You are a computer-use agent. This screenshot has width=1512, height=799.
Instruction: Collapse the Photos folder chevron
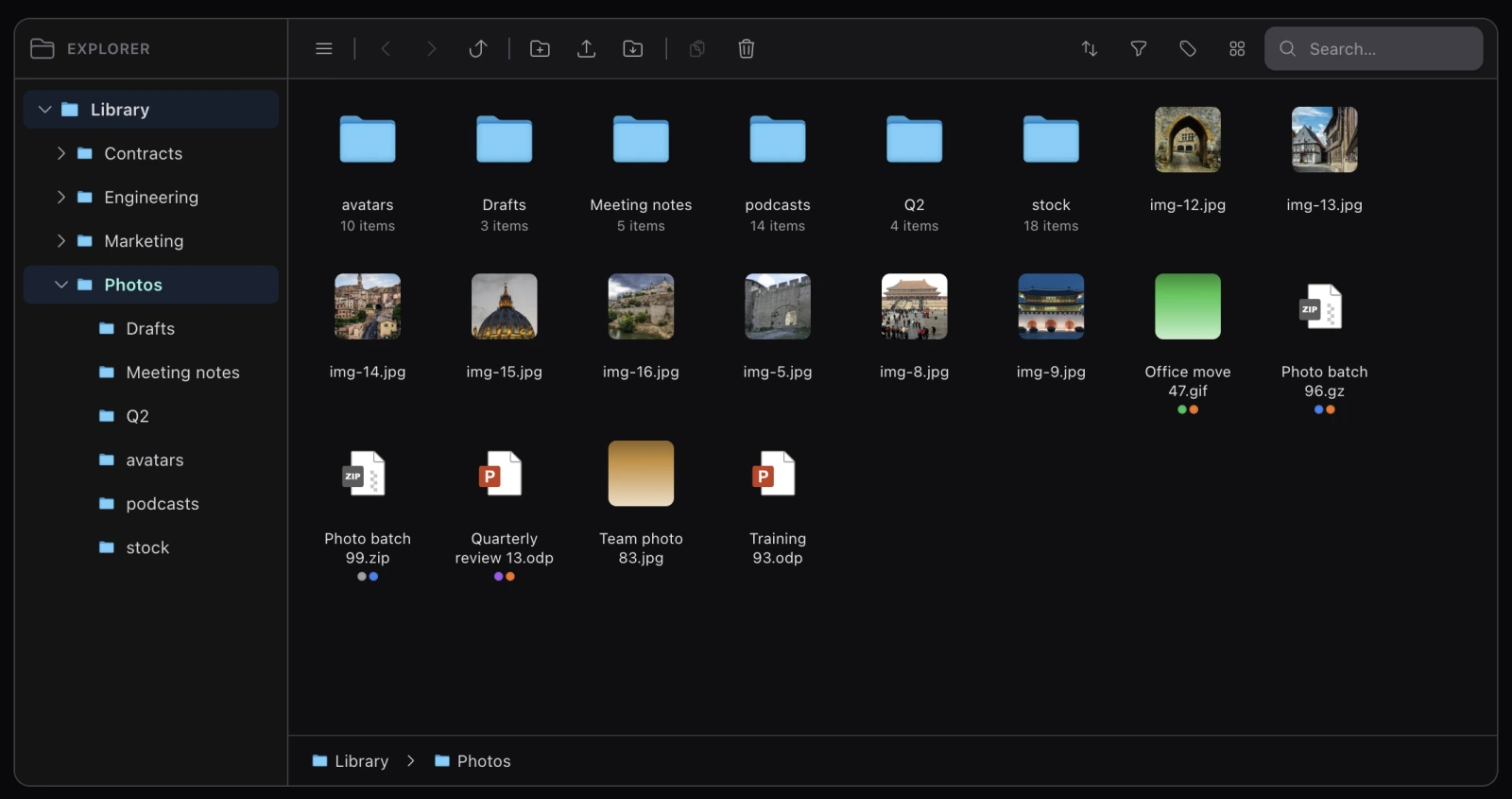click(61, 285)
